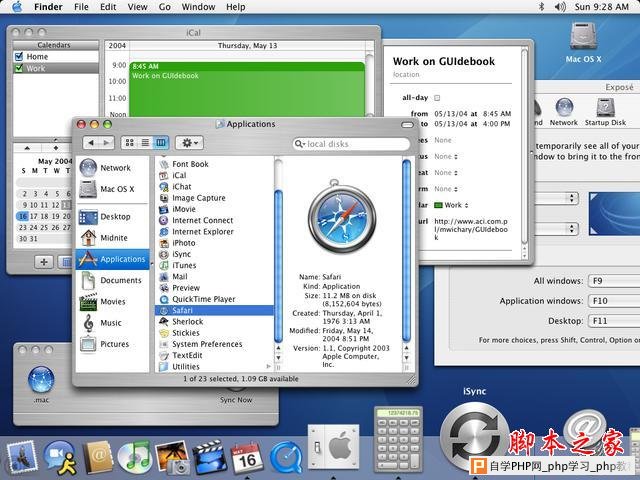
Task: Select System Preferences in the list
Action: tap(207, 344)
